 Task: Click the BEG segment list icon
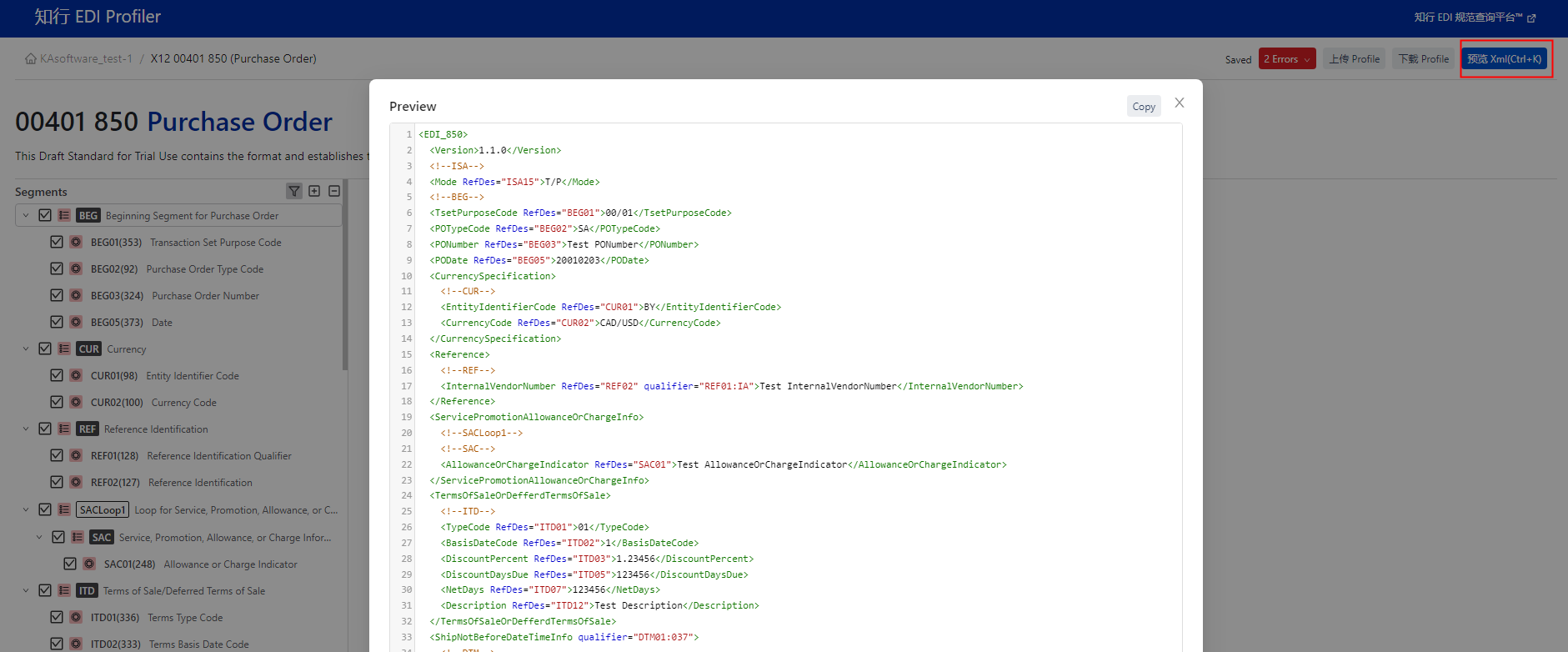click(x=64, y=215)
